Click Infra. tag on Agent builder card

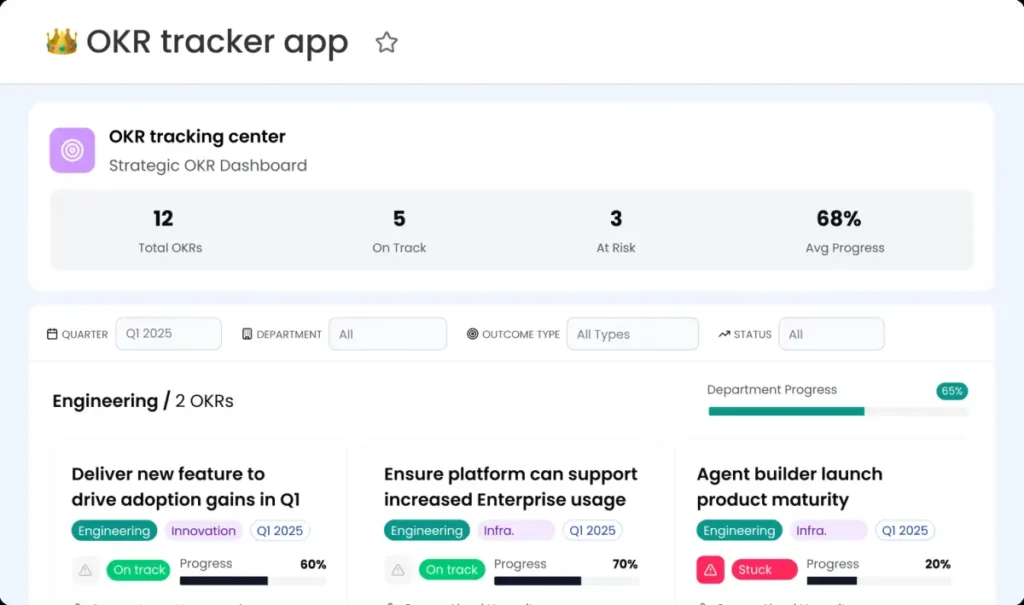click(x=829, y=531)
